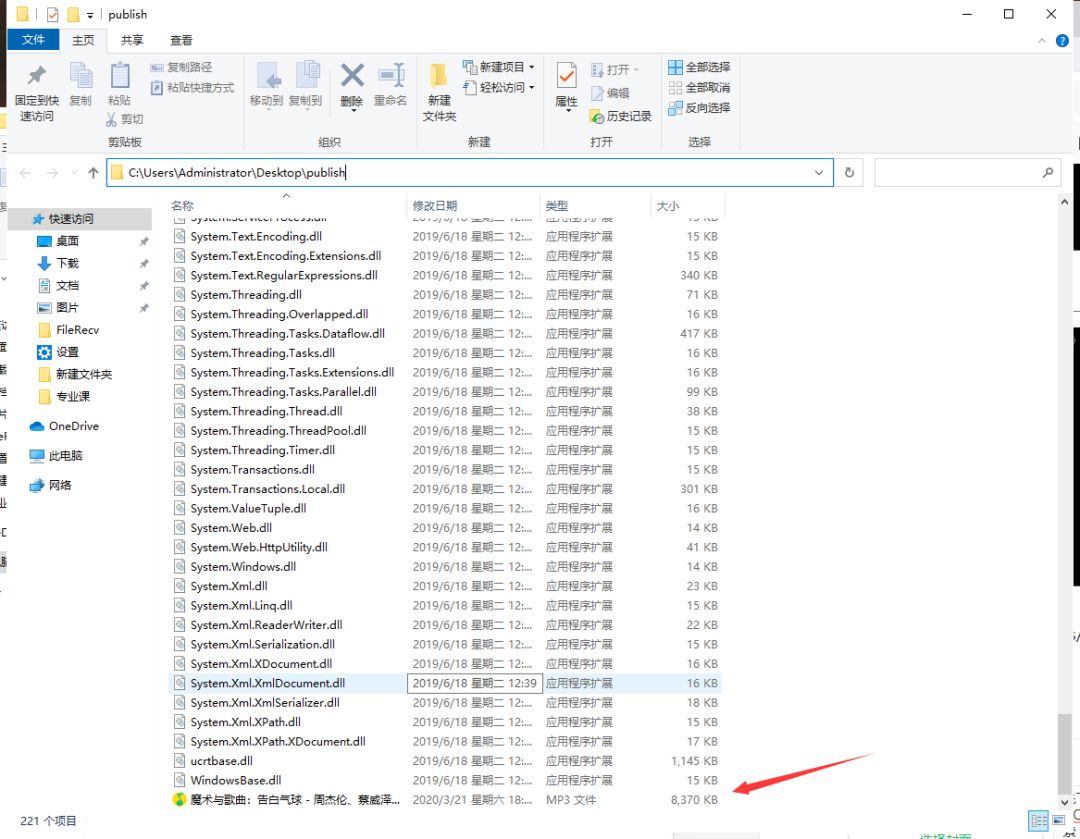Switch to large icons view in status bar
1080x839 pixels.
tap(1059, 820)
